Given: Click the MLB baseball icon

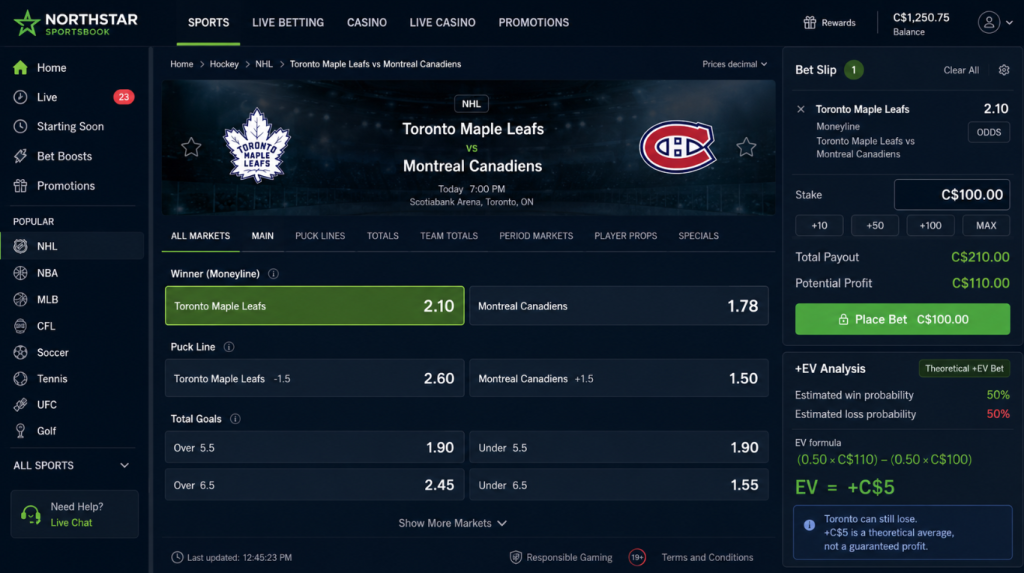Looking at the screenshot, I should (x=20, y=299).
